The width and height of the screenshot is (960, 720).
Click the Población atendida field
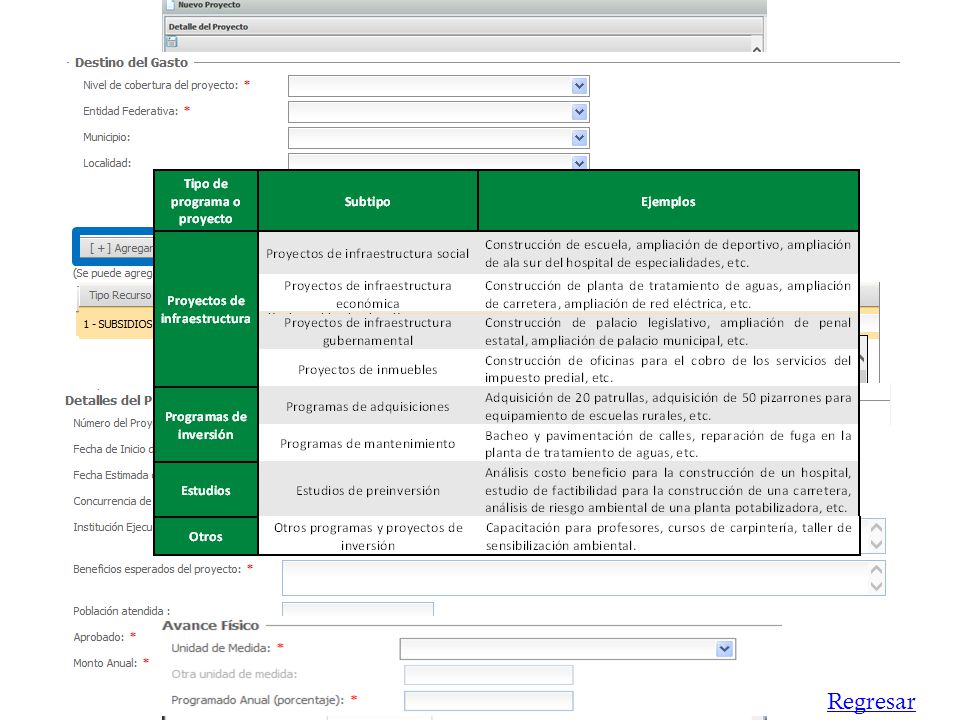tap(358, 609)
